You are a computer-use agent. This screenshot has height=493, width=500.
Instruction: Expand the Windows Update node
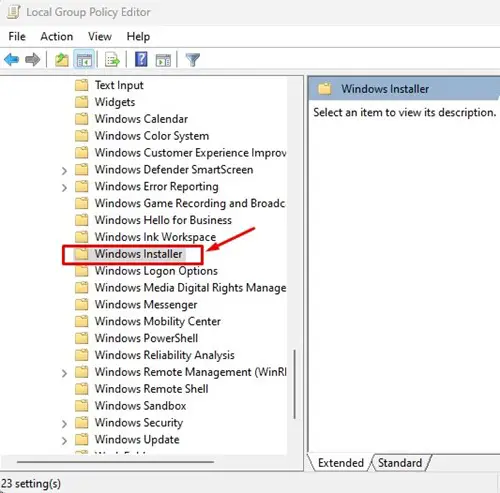[64, 441]
